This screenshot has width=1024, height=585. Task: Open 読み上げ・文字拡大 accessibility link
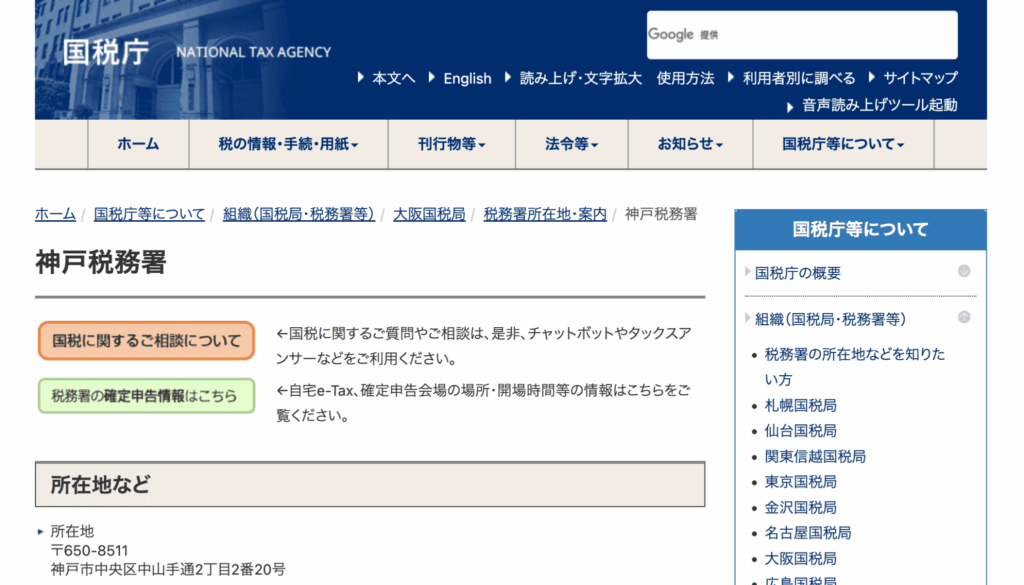click(580, 78)
